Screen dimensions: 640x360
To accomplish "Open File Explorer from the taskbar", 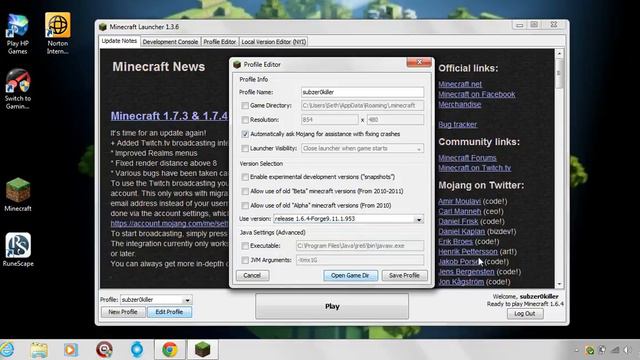I will tap(39, 350).
